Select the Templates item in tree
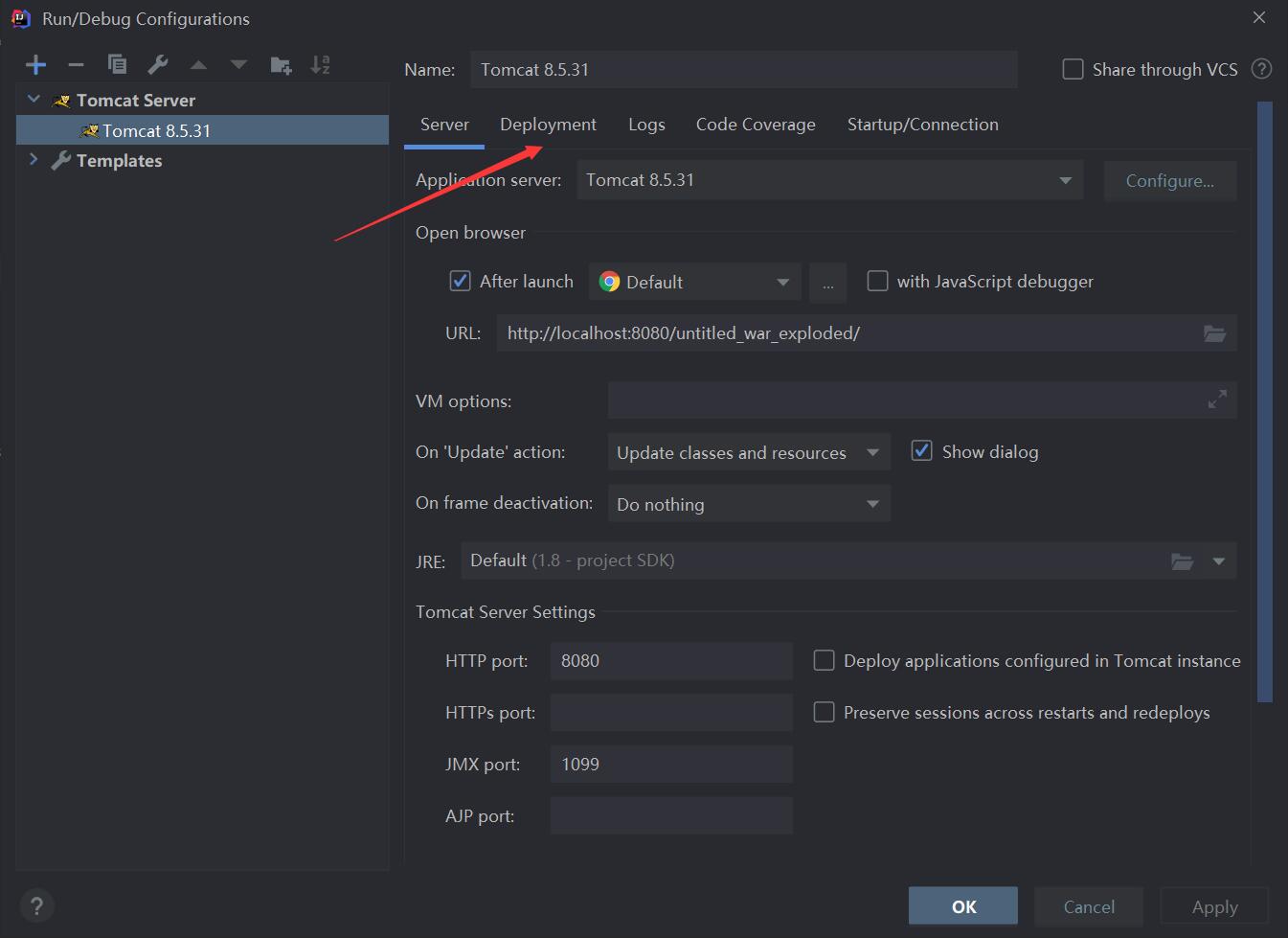This screenshot has width=1288, height=938. [x=119, y=160]
